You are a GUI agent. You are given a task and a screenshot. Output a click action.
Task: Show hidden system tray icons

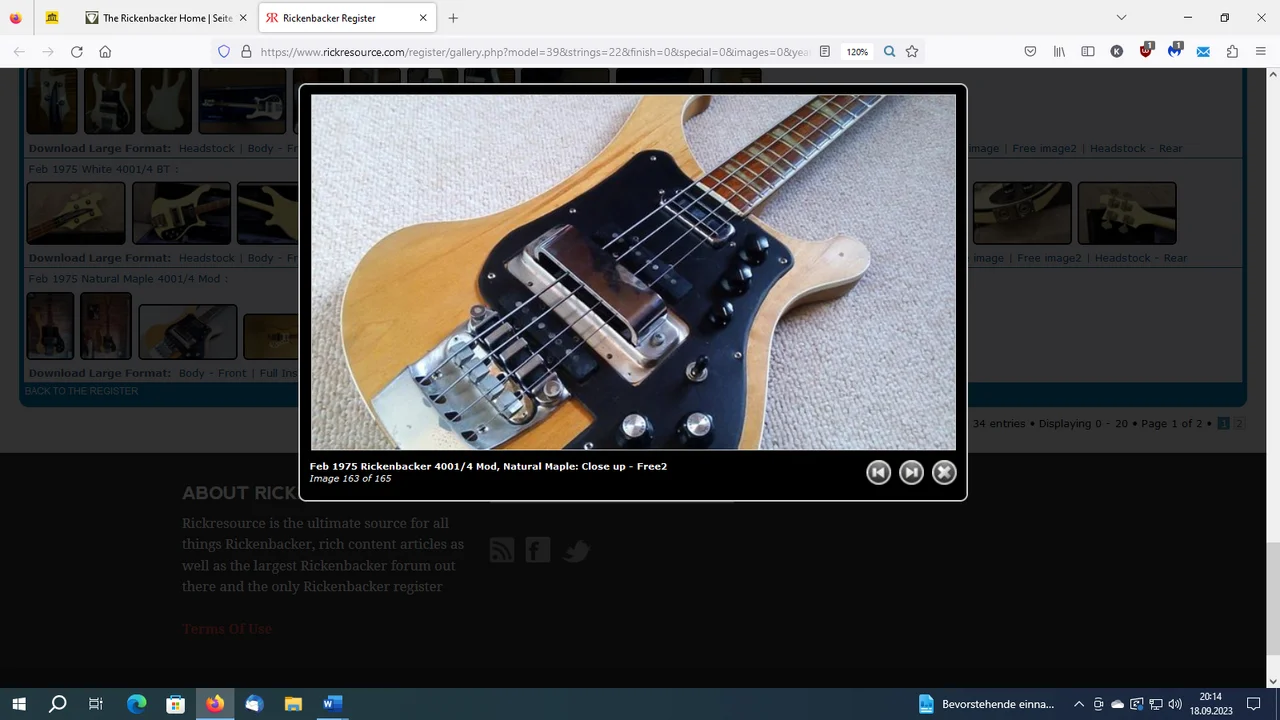point(1079,704)
